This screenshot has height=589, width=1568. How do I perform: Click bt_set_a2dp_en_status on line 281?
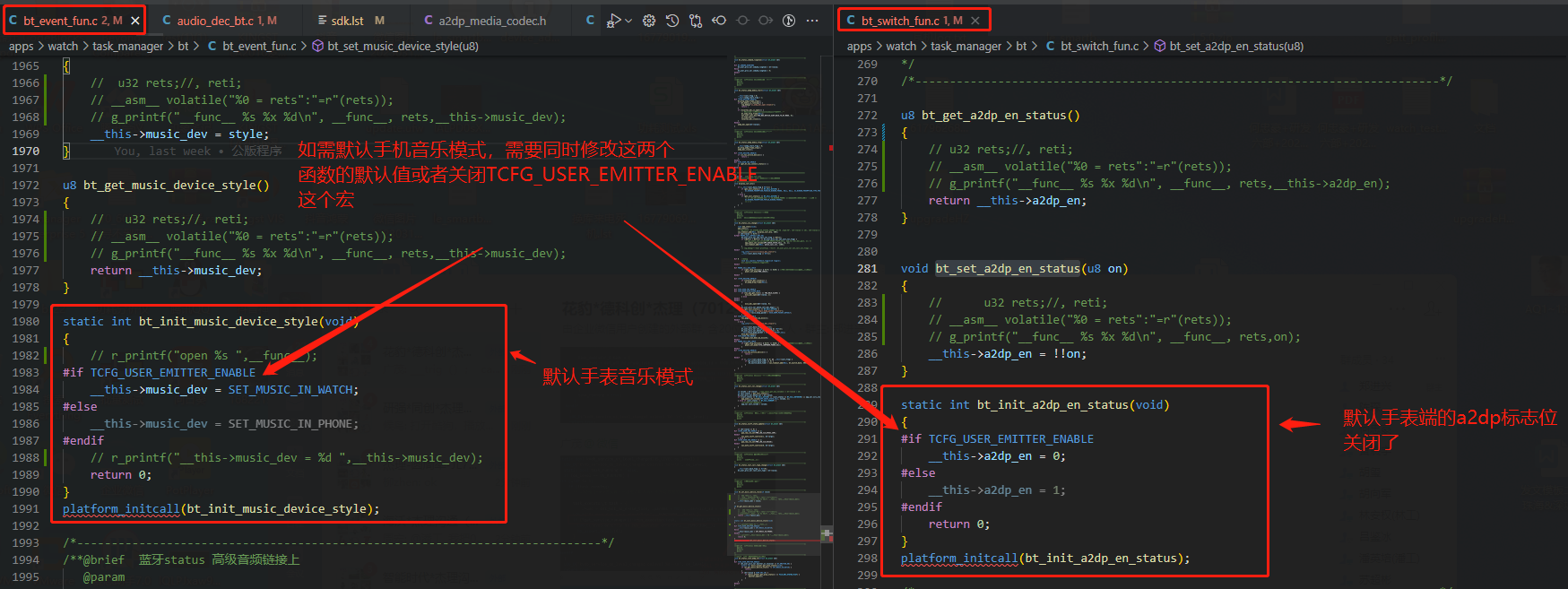pyautogui.click(x=1008, y=269)
